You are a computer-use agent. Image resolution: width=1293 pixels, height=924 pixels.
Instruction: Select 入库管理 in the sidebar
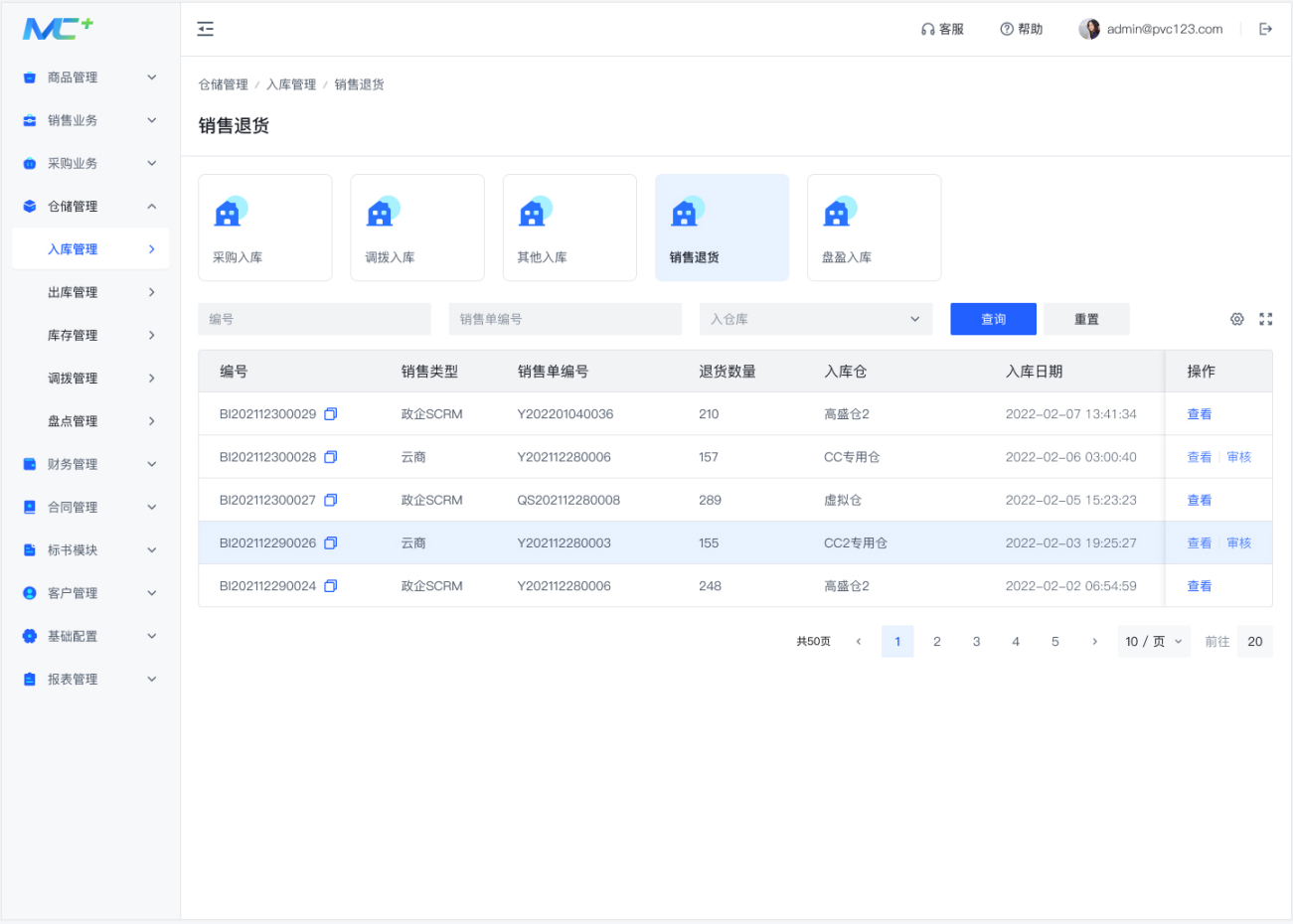[x=90, y=249]
